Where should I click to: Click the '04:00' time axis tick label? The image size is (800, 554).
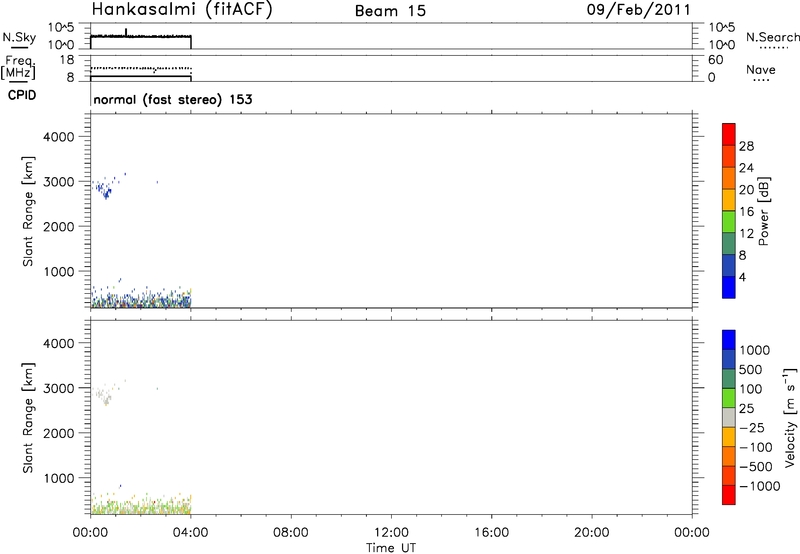(191, 533)
